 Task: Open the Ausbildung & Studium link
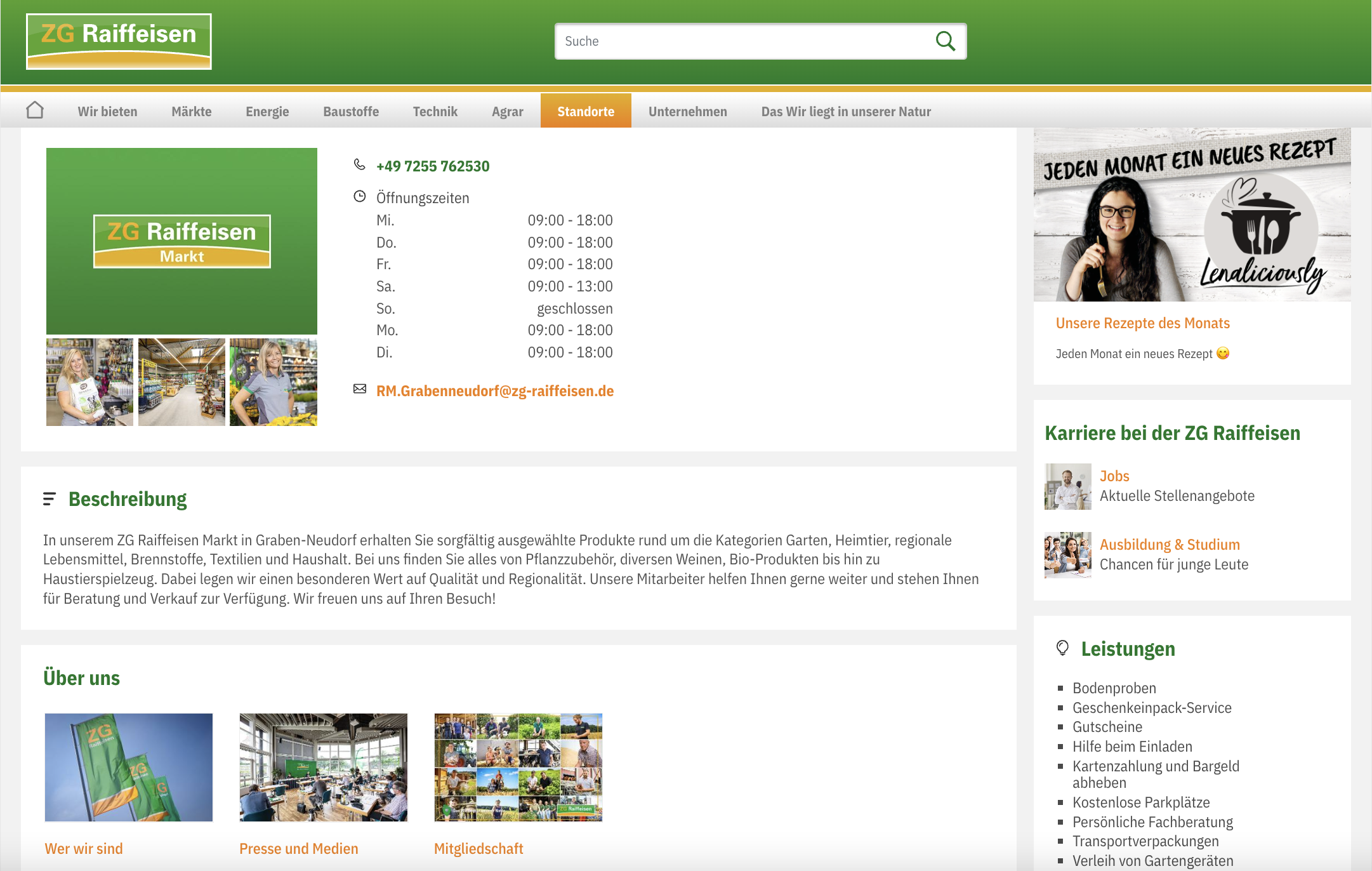[1169, 545]
